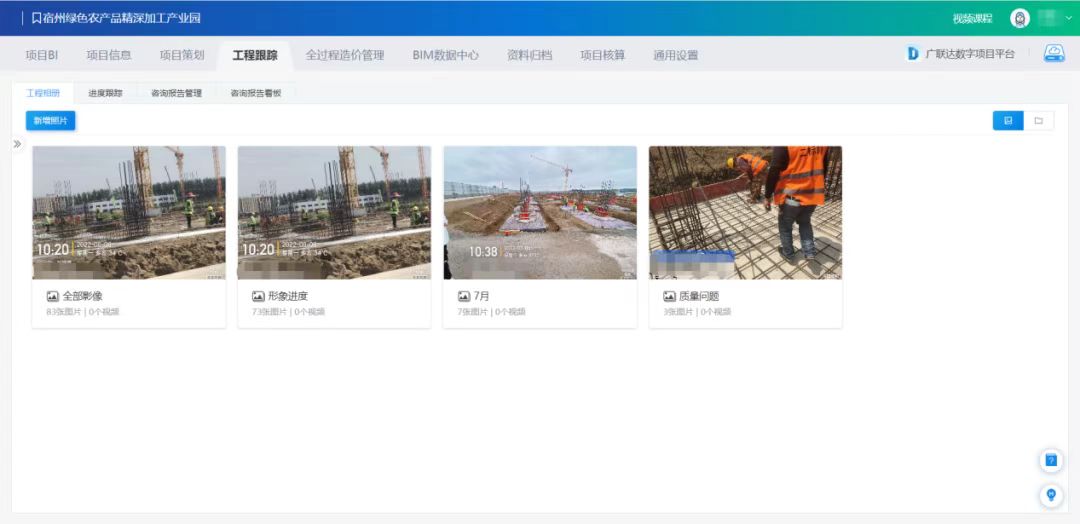Viewport: 1080px width, 524px height.
Task: Click the 7张图片 count text
Action: tap(472, 312)
